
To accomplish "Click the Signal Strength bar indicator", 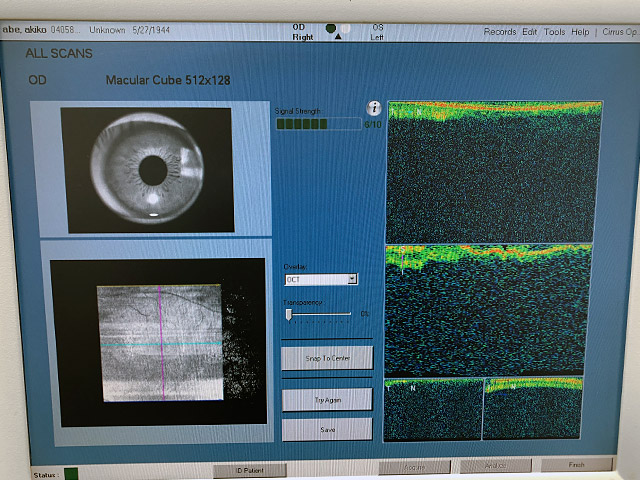I will pos(319,124).
